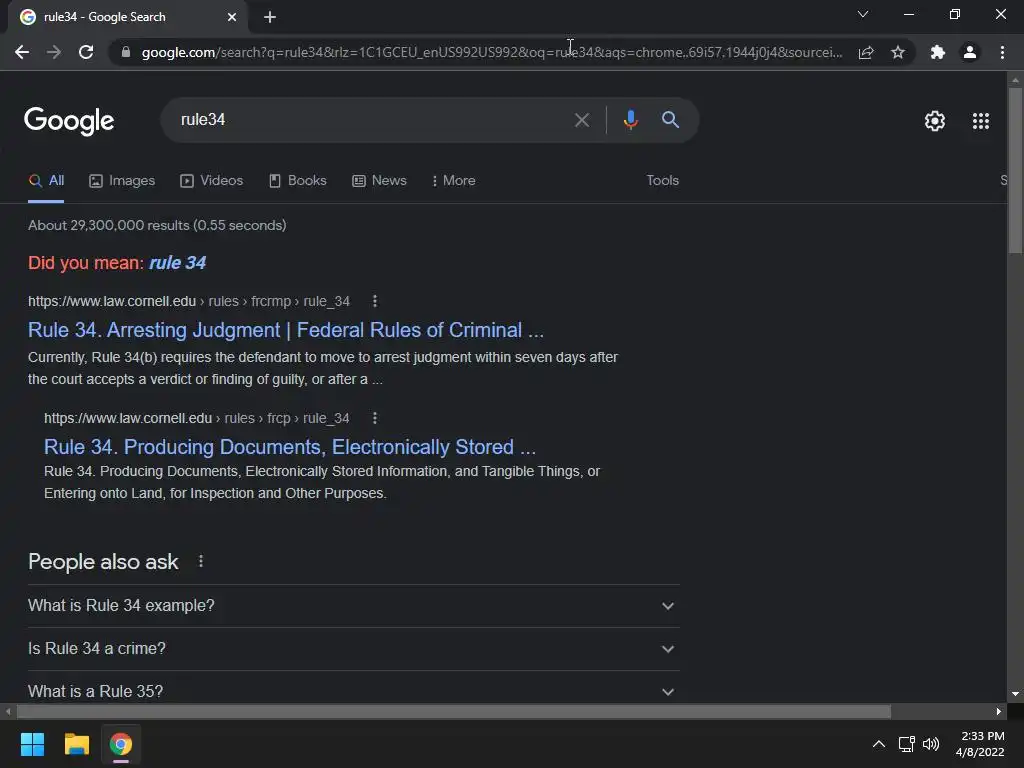Viewport: 1024px width, 768px height.
Task: Open the Extensions puzzle icon
Action: coord(938,52)
